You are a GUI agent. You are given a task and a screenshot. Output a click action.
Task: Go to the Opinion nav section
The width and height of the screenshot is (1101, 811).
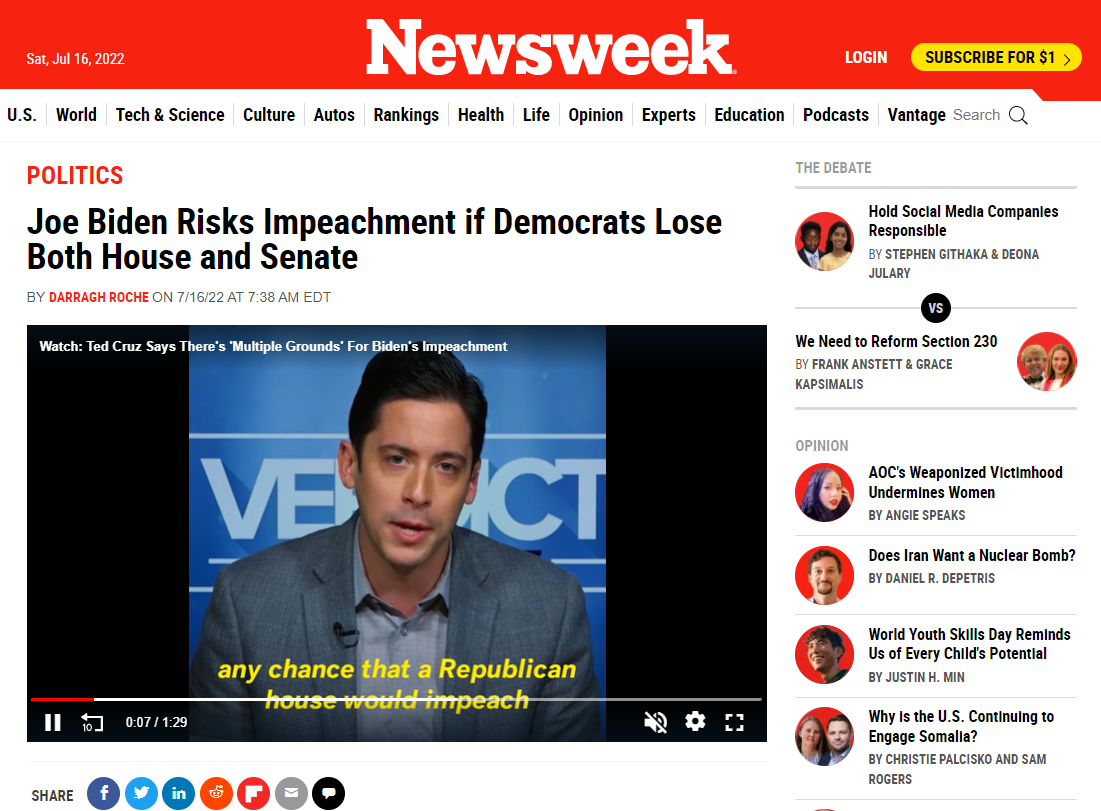coord(595,114)
